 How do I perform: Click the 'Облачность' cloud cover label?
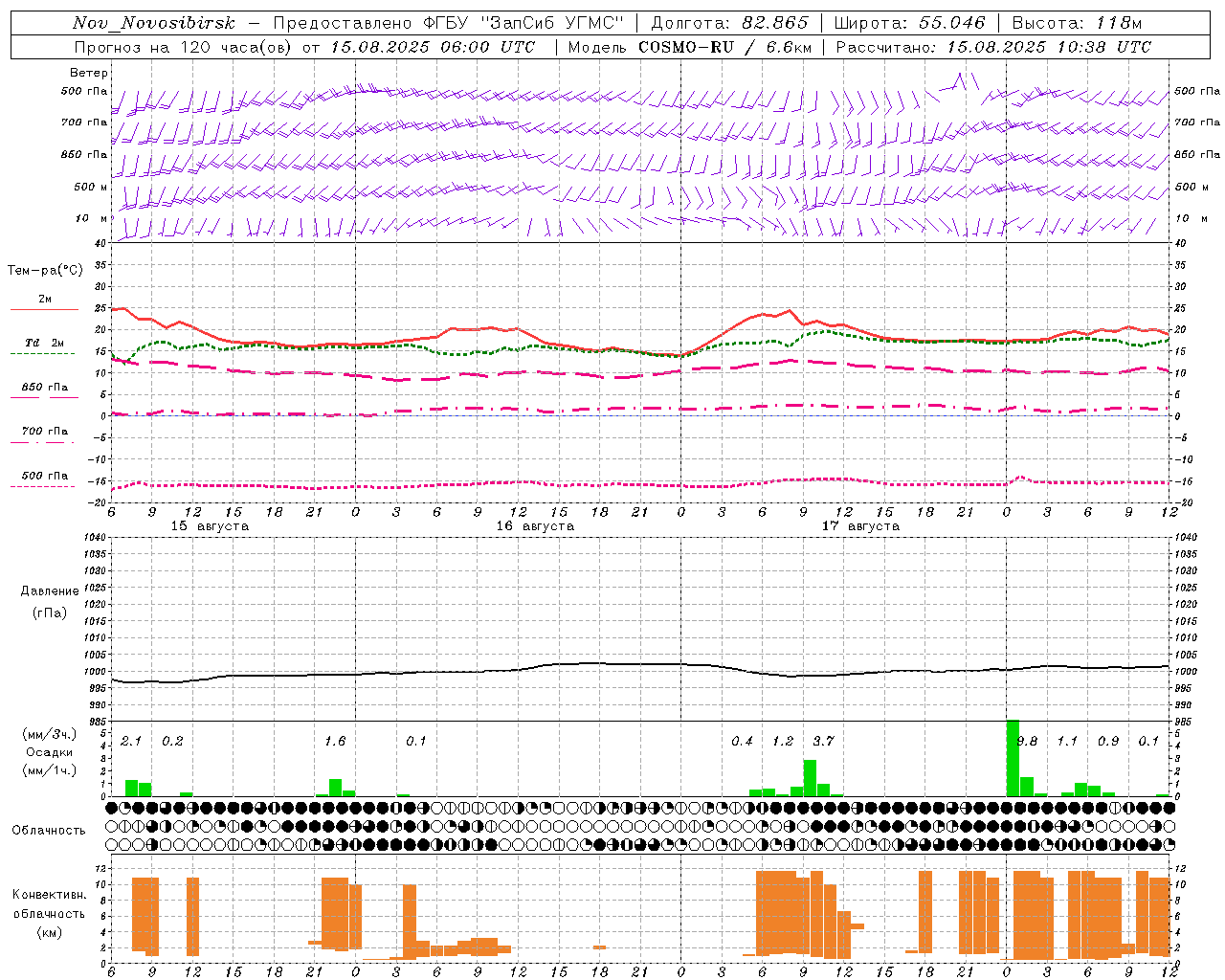pyautogui.click(x=49, y=830)
